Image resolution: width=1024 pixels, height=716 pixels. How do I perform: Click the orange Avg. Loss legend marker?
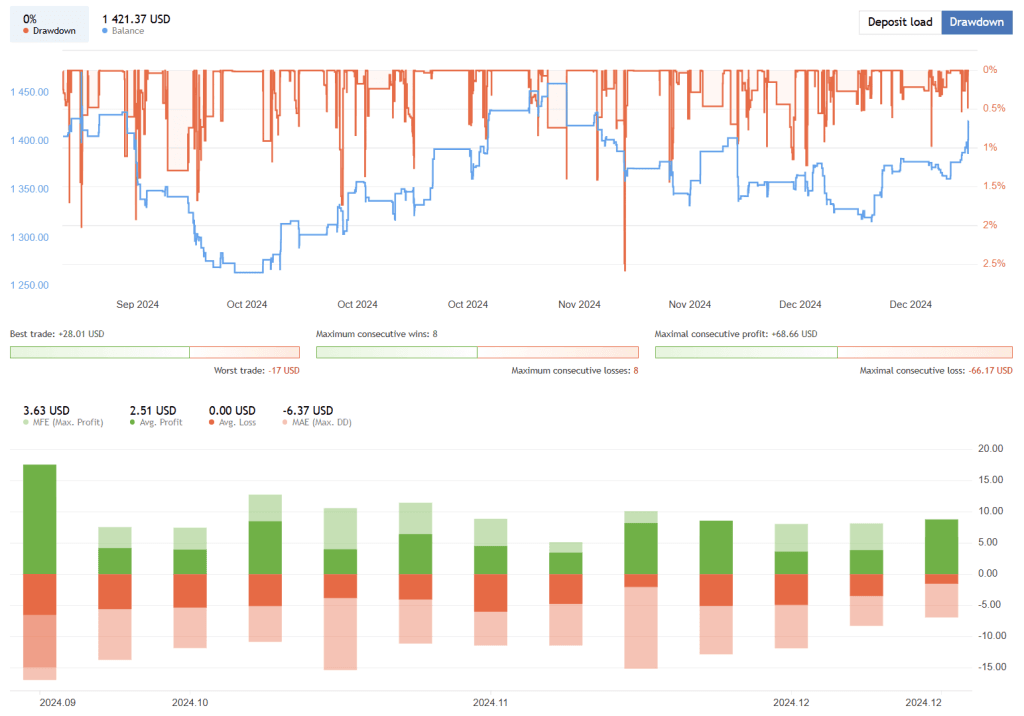214,422
